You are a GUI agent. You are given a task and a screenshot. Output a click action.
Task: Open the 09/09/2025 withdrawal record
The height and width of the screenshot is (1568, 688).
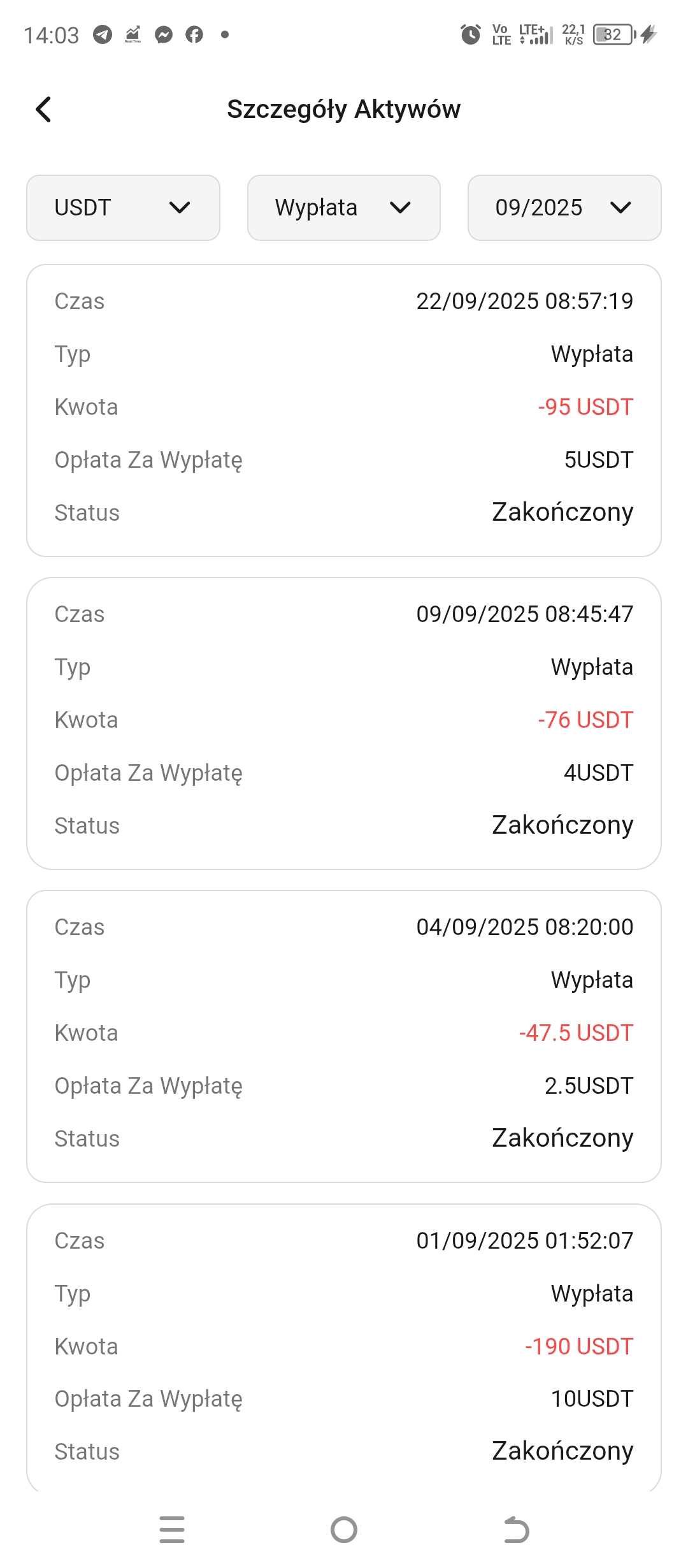(x=343, y=723)
